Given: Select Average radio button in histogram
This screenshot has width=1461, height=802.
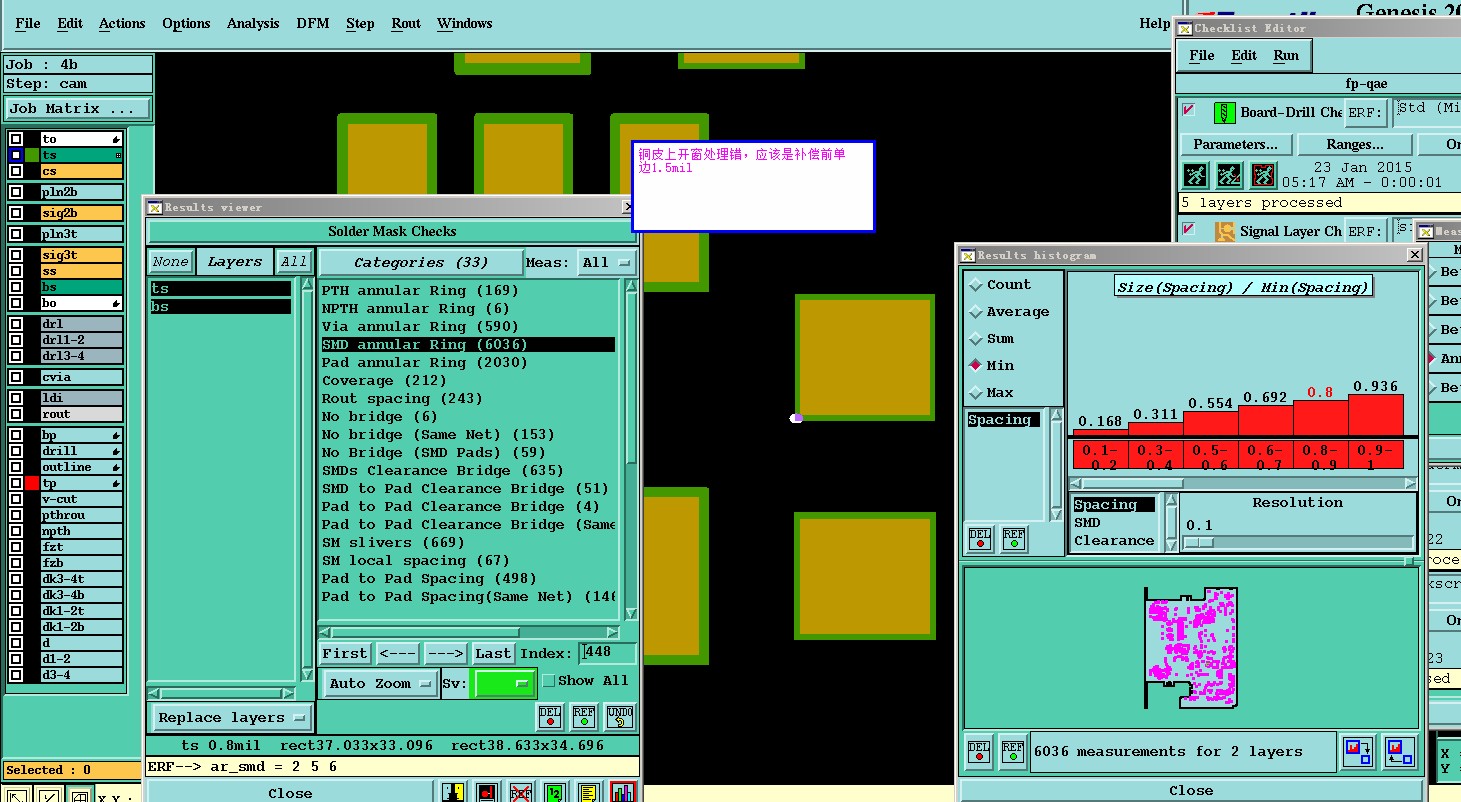Looking at the screenshot, I should (x=976, y=312).
